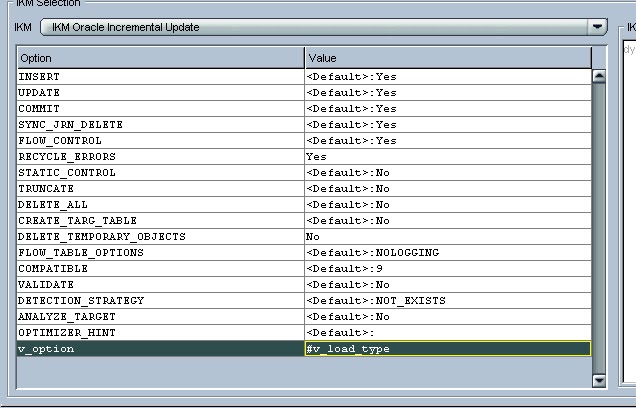
Task: Click the Option column header
Action: tap(161, 58)
